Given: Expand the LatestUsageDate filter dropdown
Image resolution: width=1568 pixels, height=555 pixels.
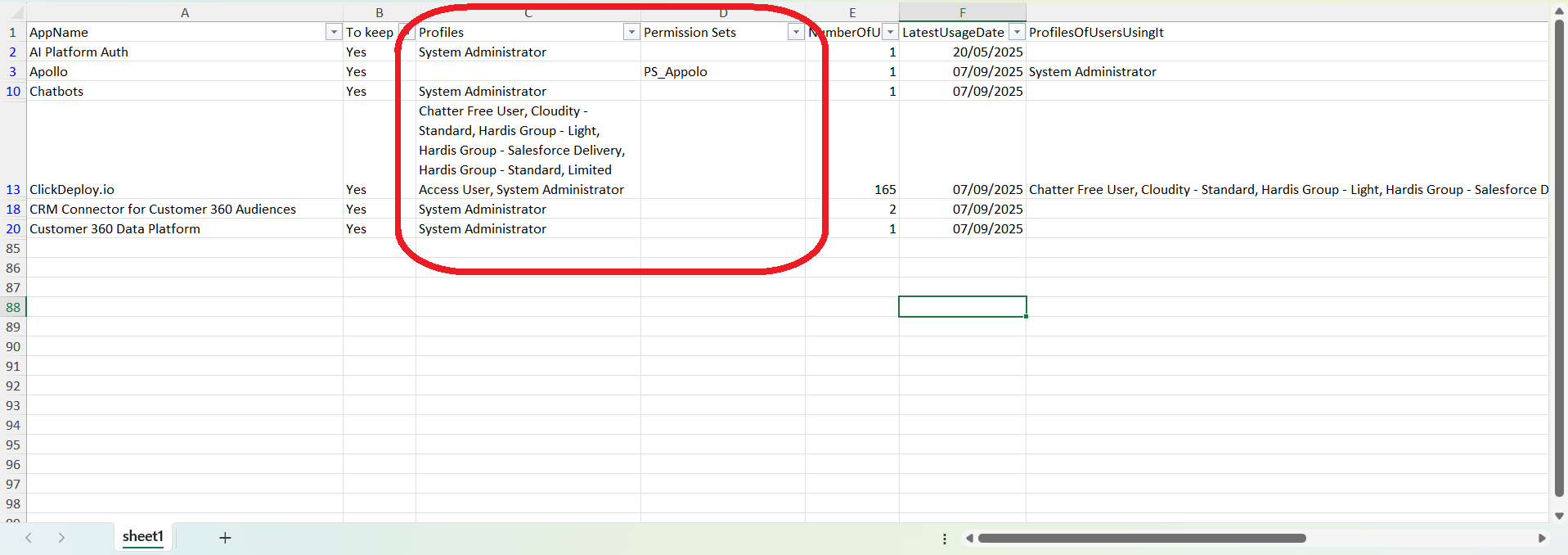Looking at the screenshot, I should pyautogui.click(x=1017, y=32).
